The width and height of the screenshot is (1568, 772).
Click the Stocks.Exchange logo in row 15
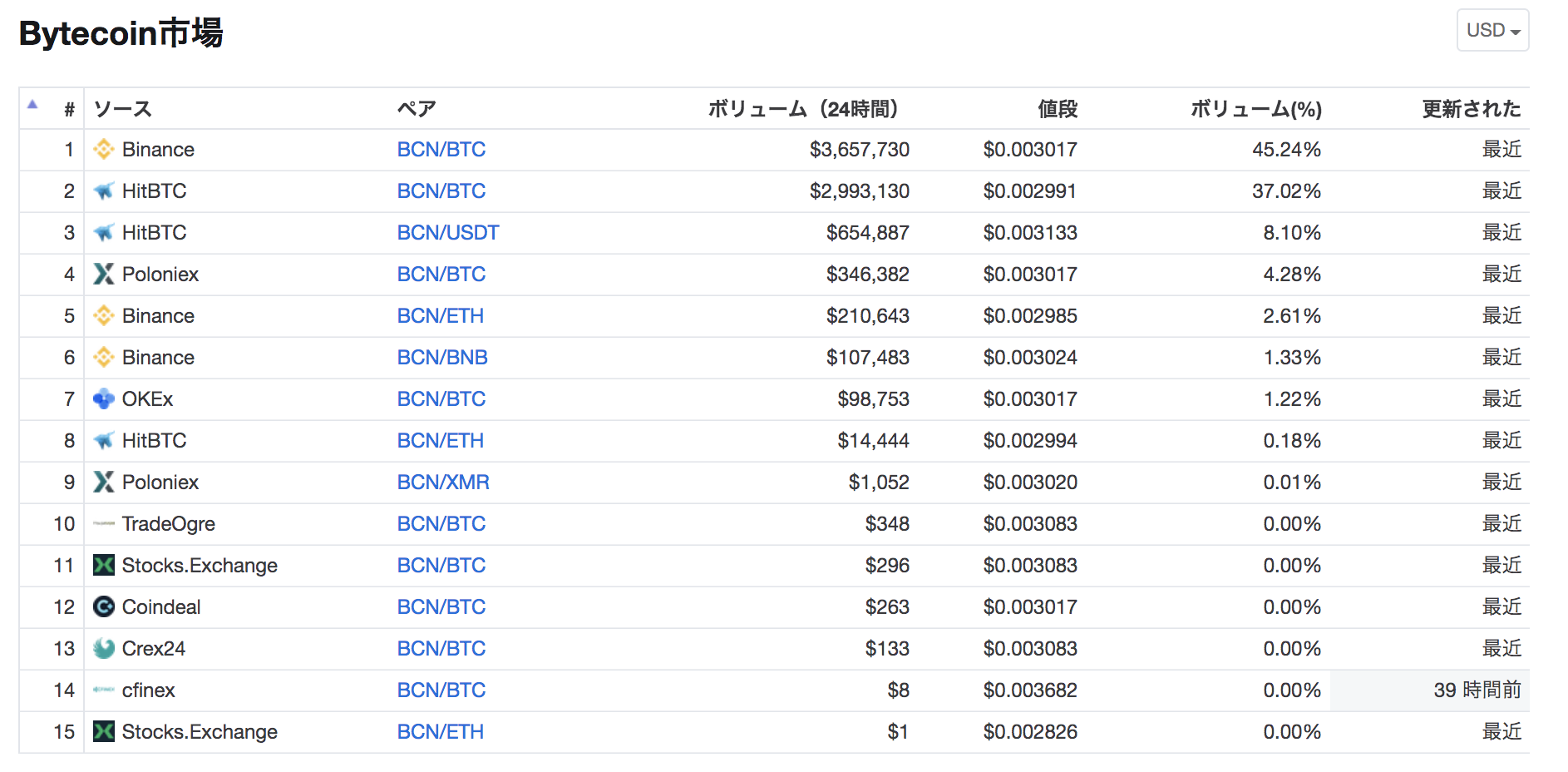[103, 732]
